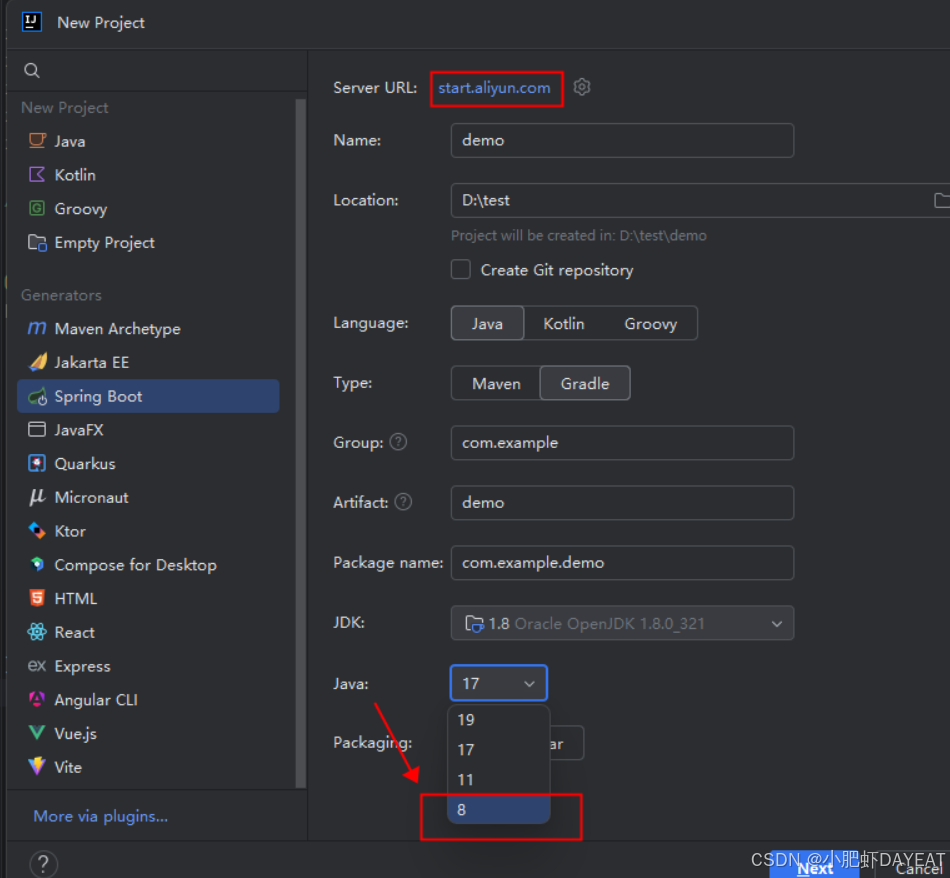Choose Java version 8 from list
950x878 pixels.
pyautogui.click(x=498, y=810)
